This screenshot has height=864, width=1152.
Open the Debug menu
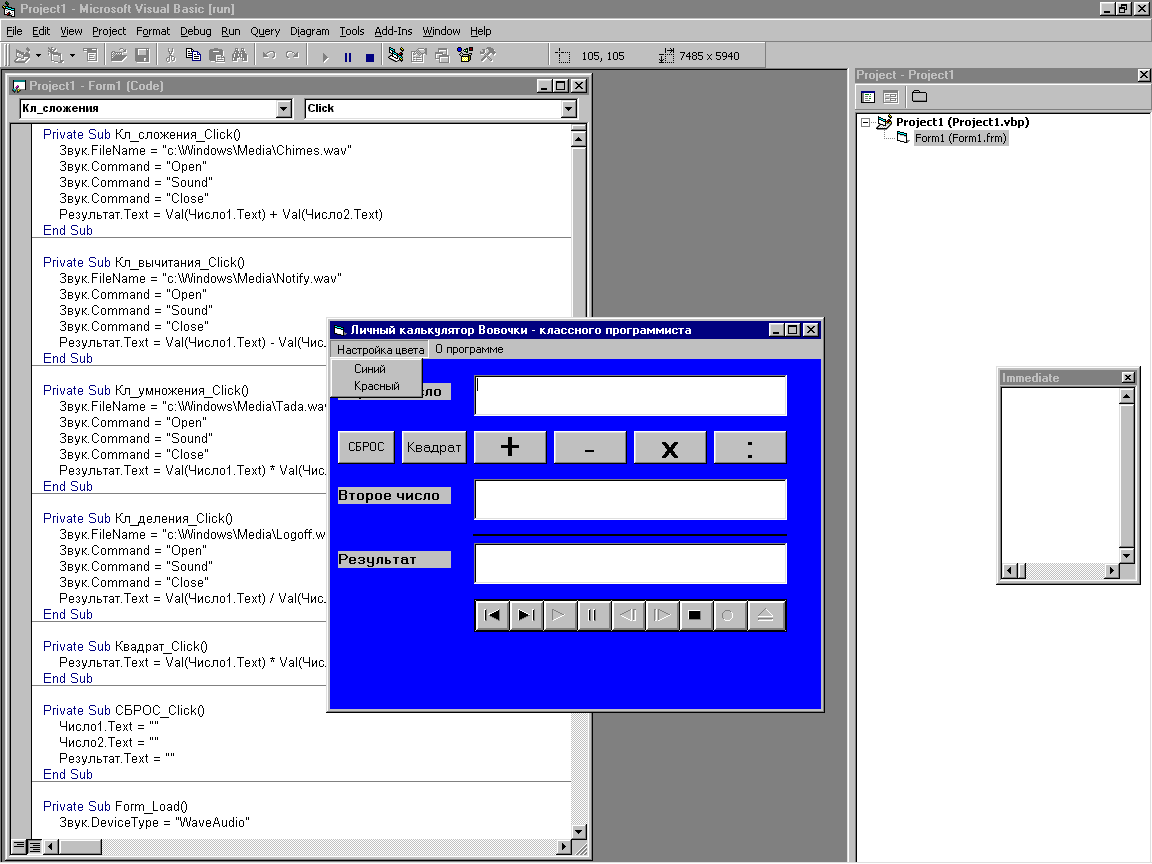pos(195,31)
